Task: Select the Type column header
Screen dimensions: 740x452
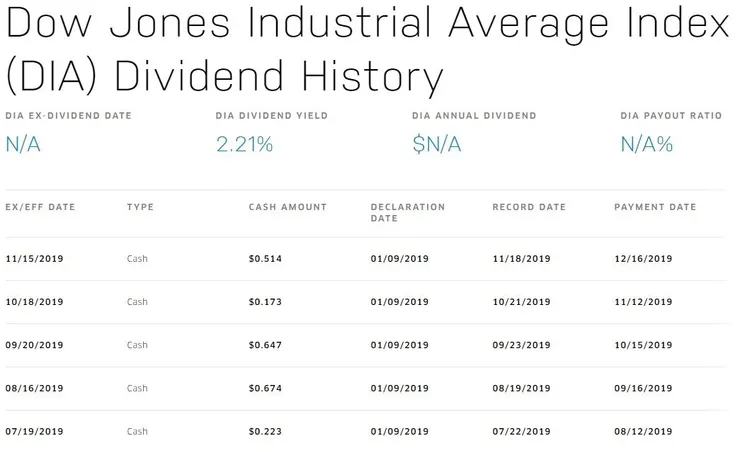Action: [x=140, y=207]
